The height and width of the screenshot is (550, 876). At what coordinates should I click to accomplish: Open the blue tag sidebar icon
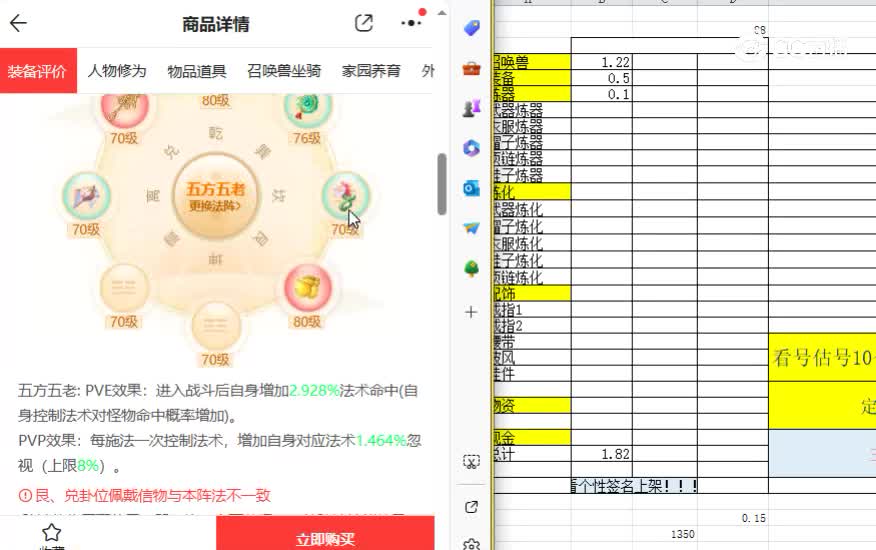[472, 28]
